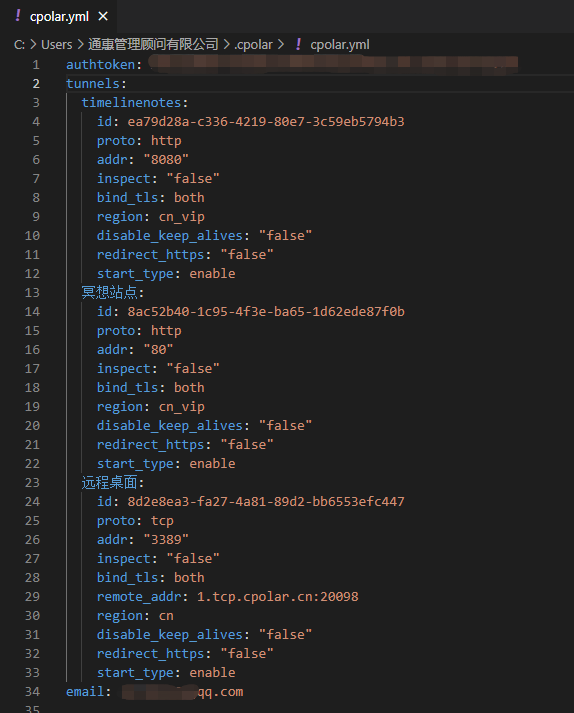Click the cpolar.yml breadcrumb file name
Image resolution: width=574 pixels, height=713 pixels.
pos(340,45)
